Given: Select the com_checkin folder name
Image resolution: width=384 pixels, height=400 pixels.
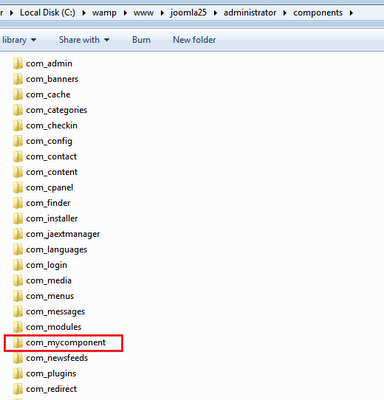Looking at the screenshot, I should click(52, 125).
